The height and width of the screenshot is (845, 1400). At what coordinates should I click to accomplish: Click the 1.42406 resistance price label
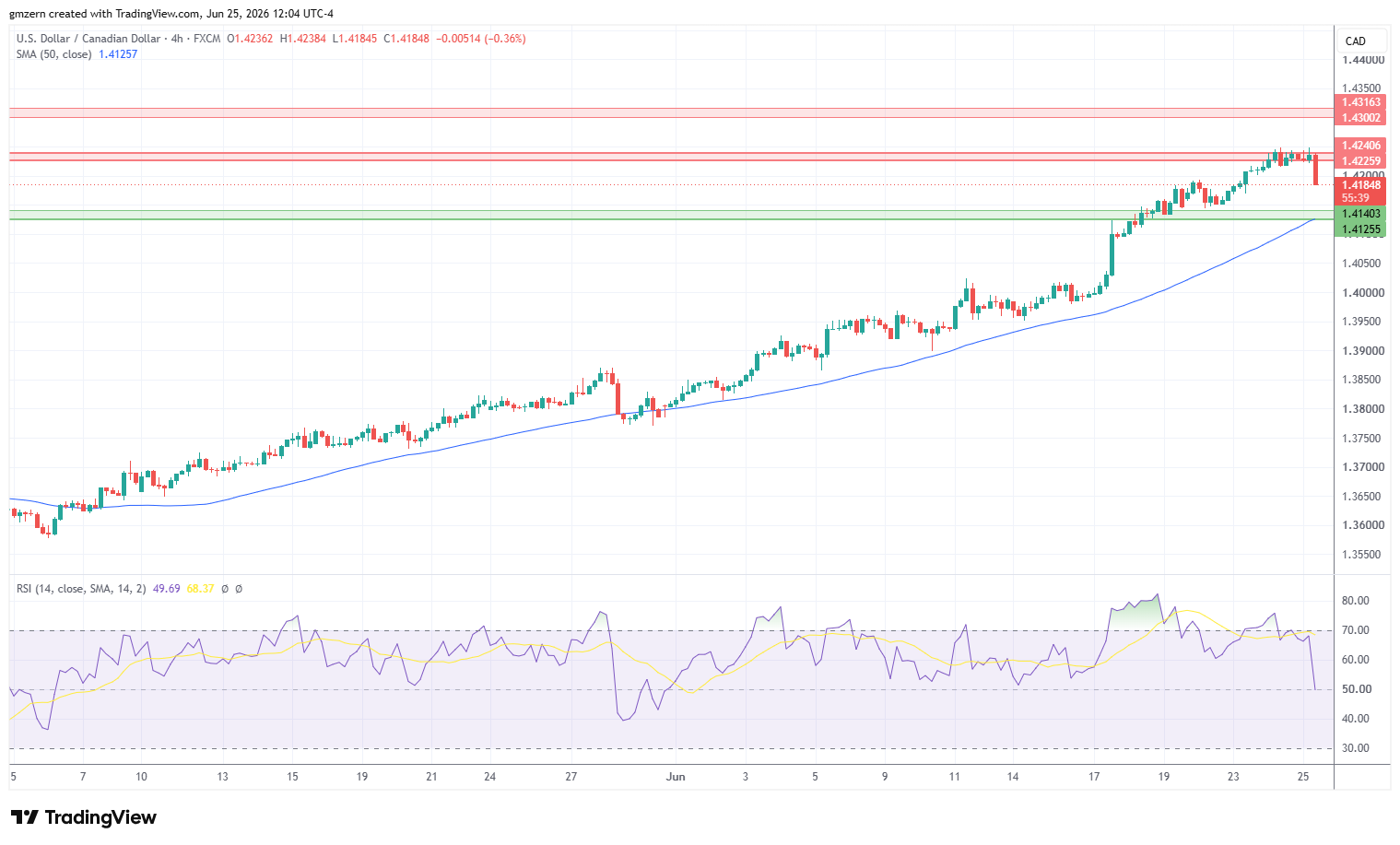pyautogui.click(x=1360, y=146)
